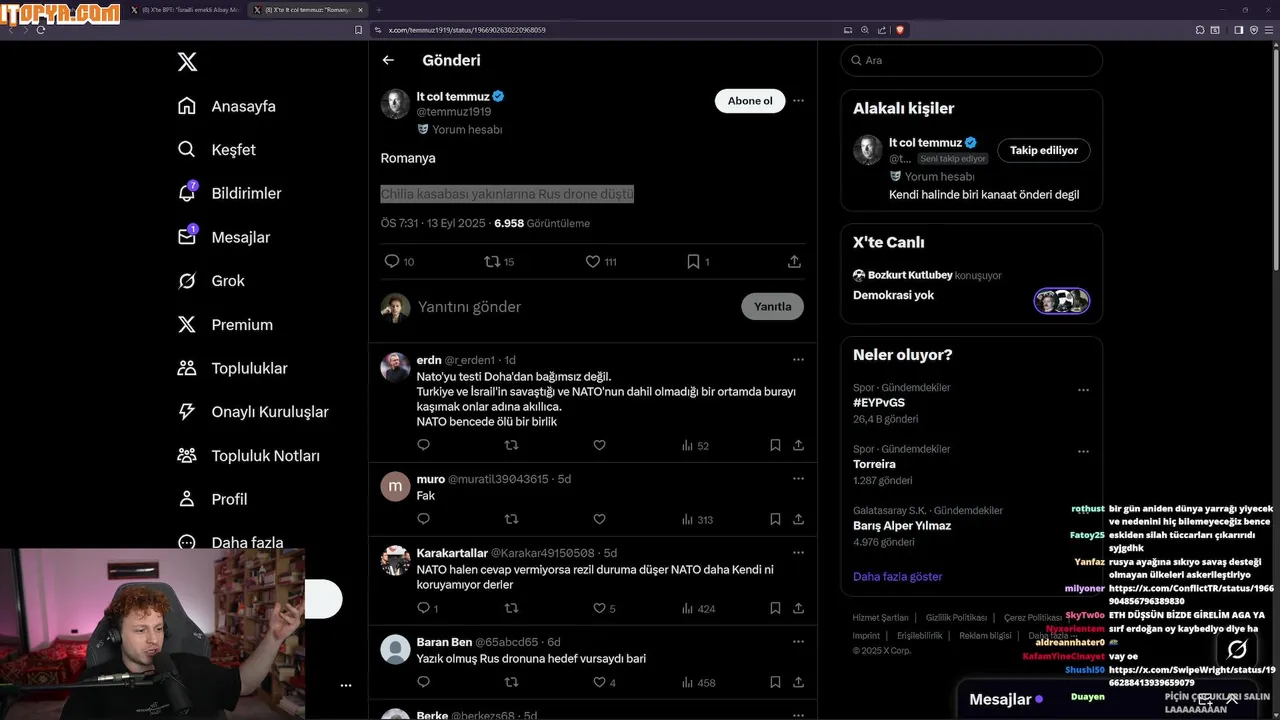Like muro's comment

click(599, 519)
